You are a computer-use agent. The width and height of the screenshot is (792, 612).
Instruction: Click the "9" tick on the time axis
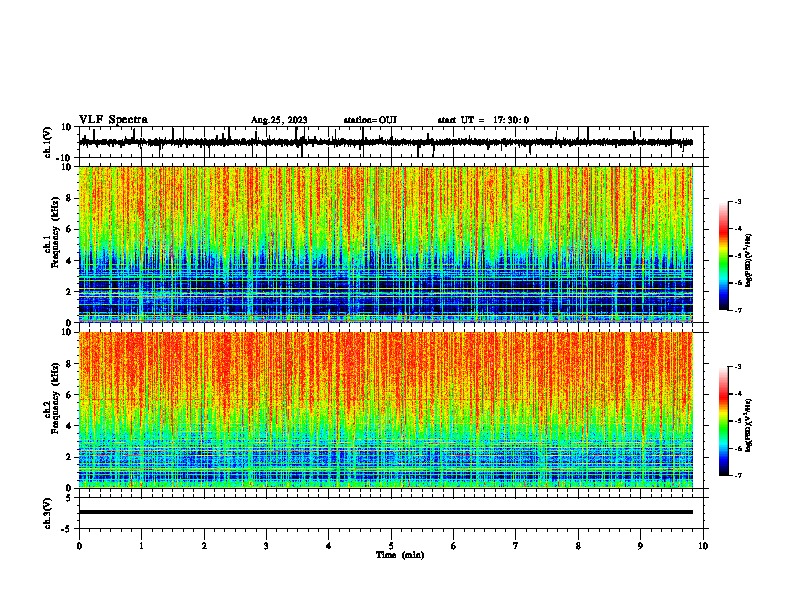(640, 546)
